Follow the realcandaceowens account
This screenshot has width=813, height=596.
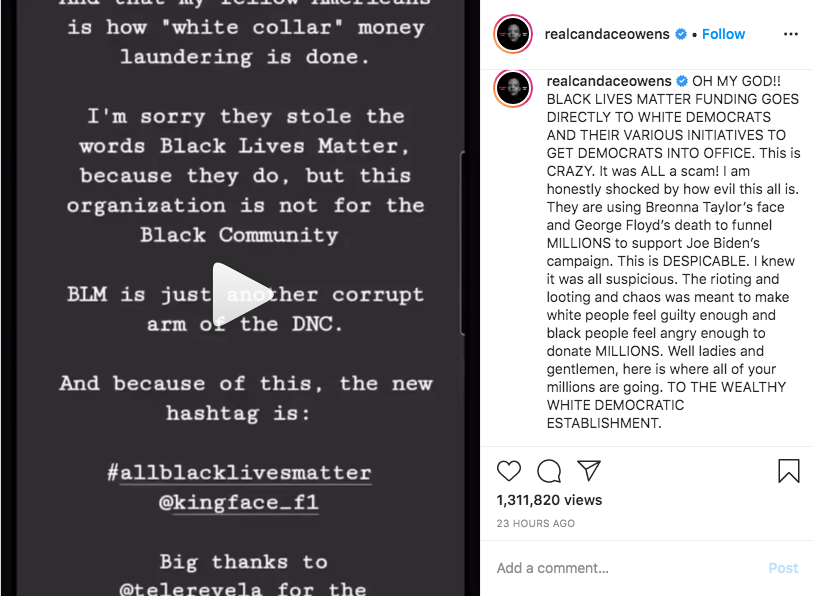click(723, 34)
